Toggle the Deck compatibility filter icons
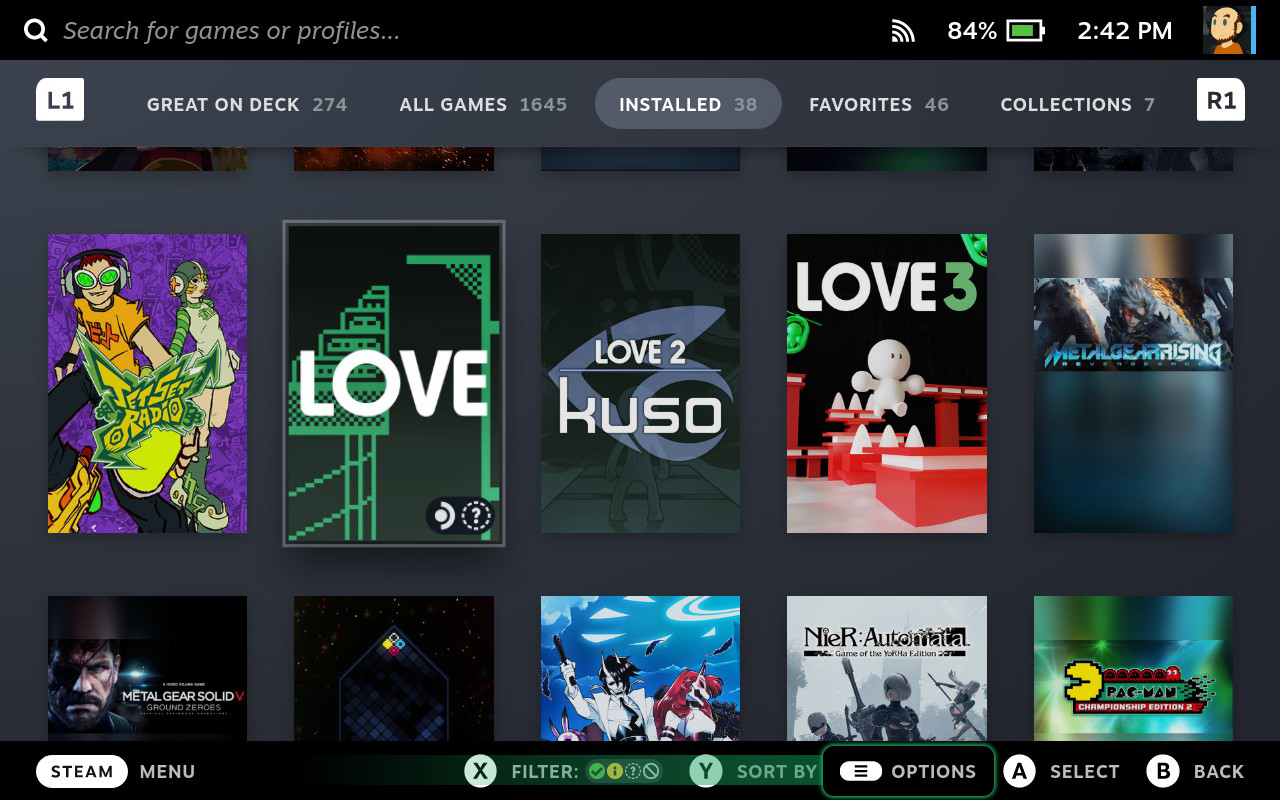Image resolution: width=1280 pixels, height=800 pixels. 624,771
